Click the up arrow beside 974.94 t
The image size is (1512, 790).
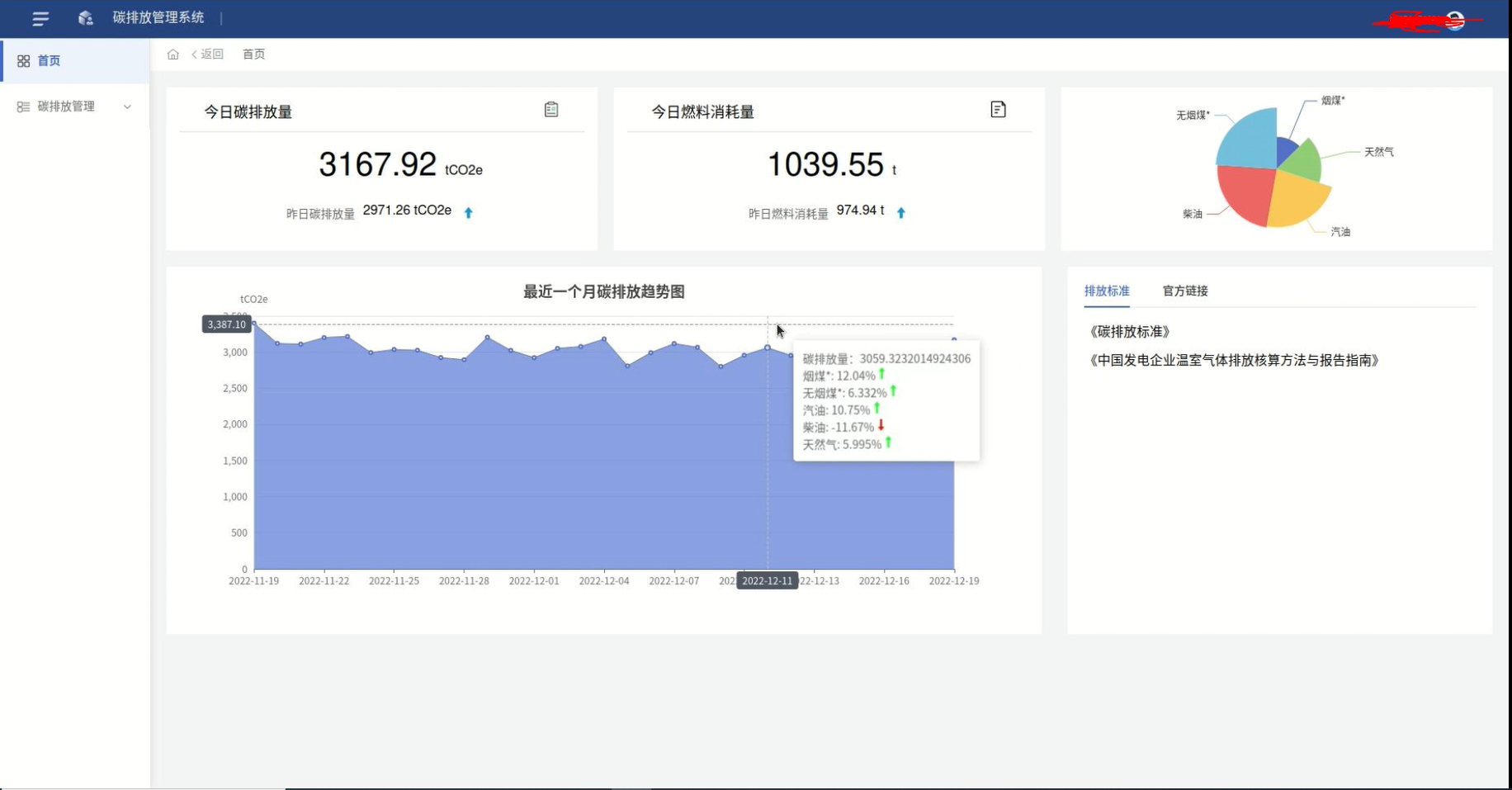tap(901, 213)
